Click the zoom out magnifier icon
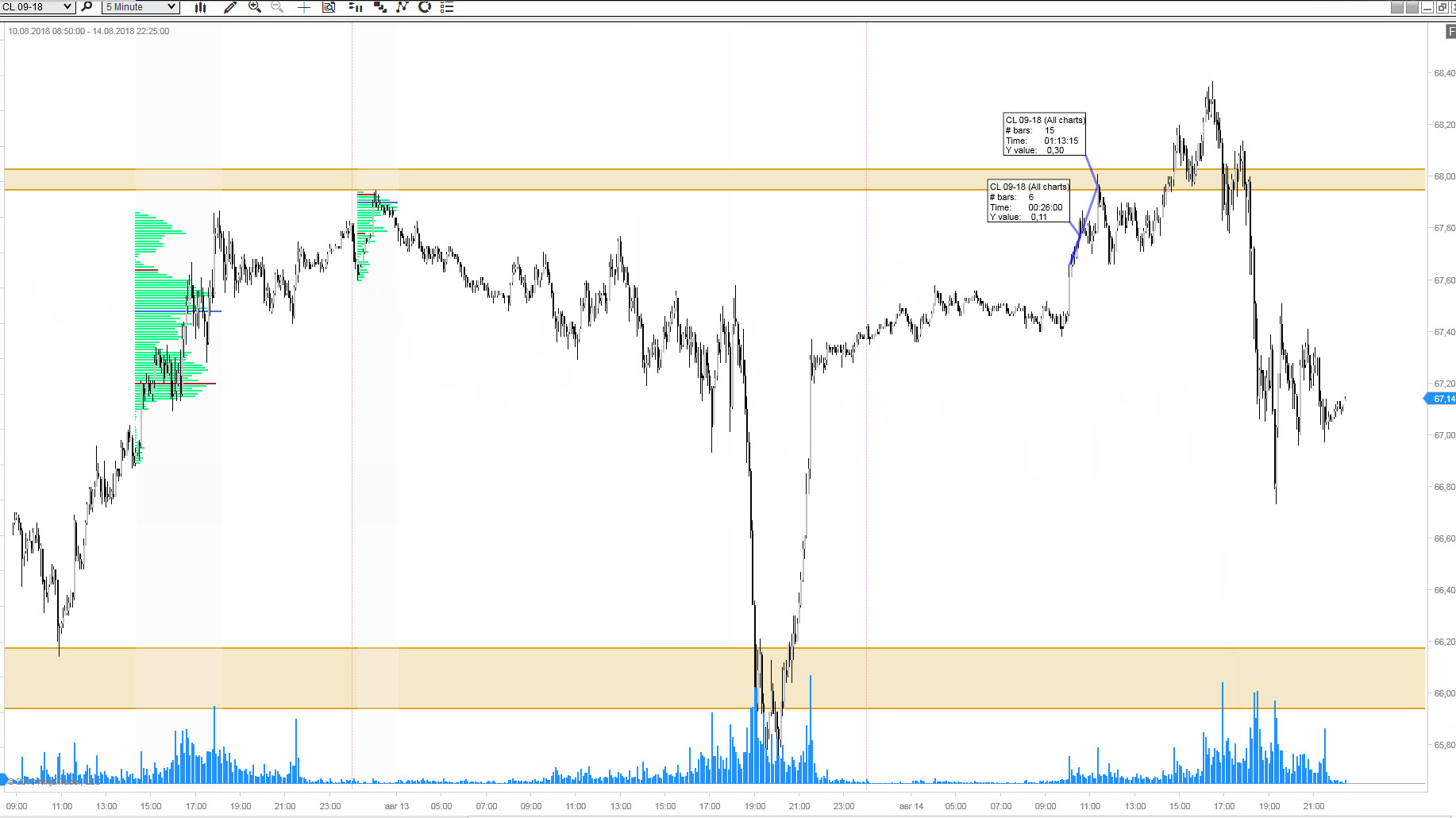1456x818 pixels. point(277,7)
